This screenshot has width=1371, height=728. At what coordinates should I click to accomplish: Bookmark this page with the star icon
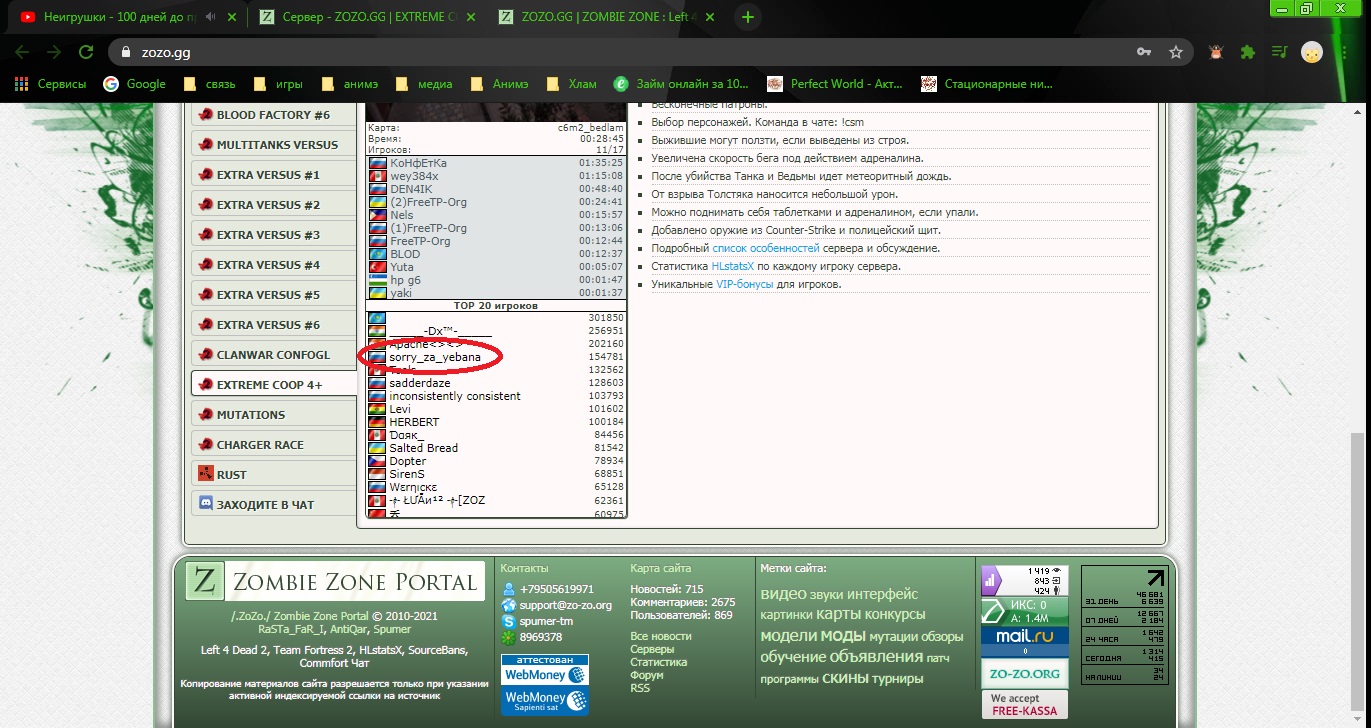[x=1176, y=52]
